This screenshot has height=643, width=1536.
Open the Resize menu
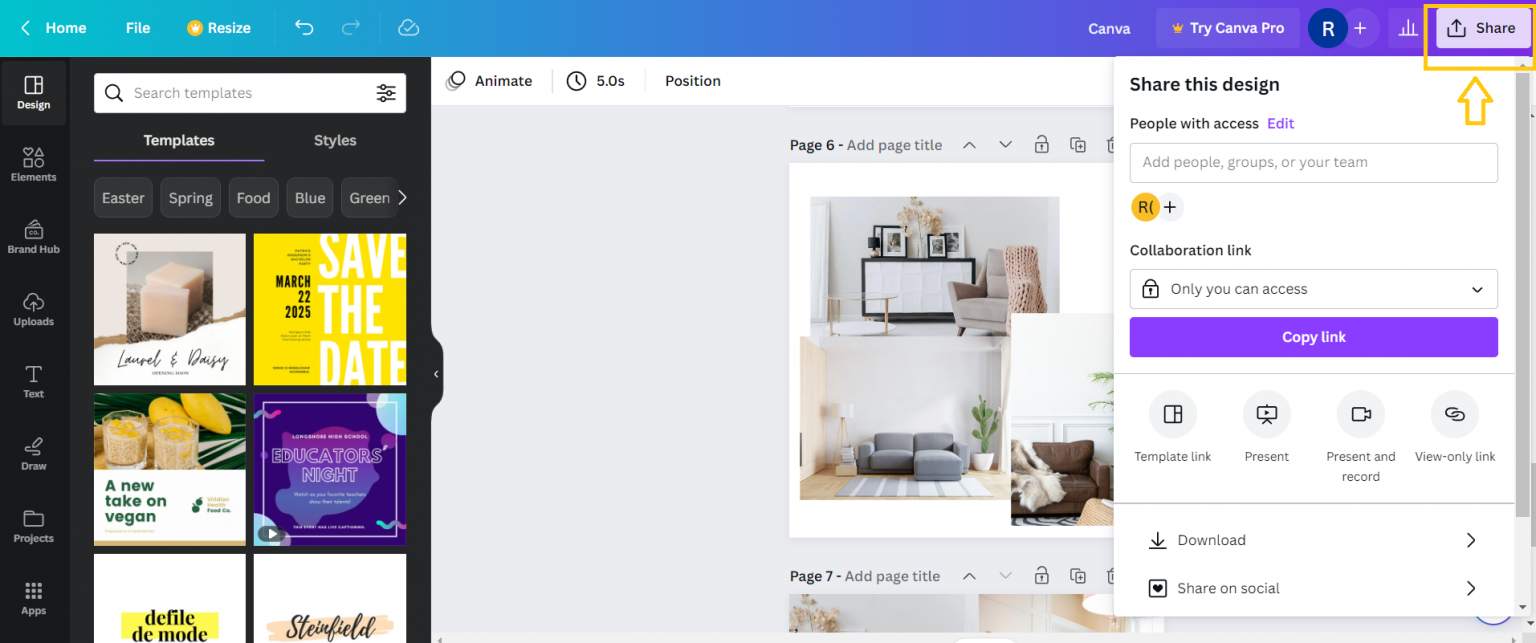219,28
